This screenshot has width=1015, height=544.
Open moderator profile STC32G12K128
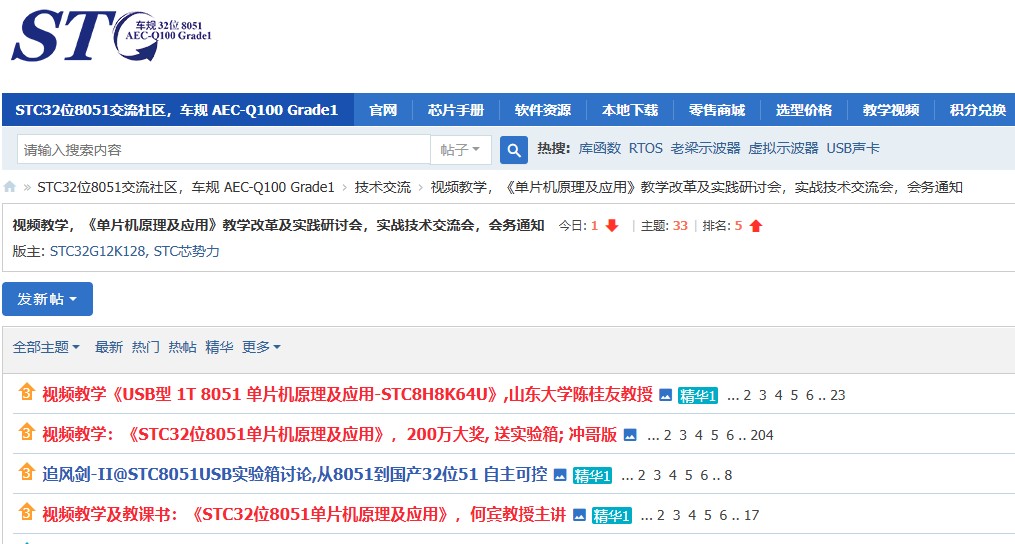click(x=98, y=251)
